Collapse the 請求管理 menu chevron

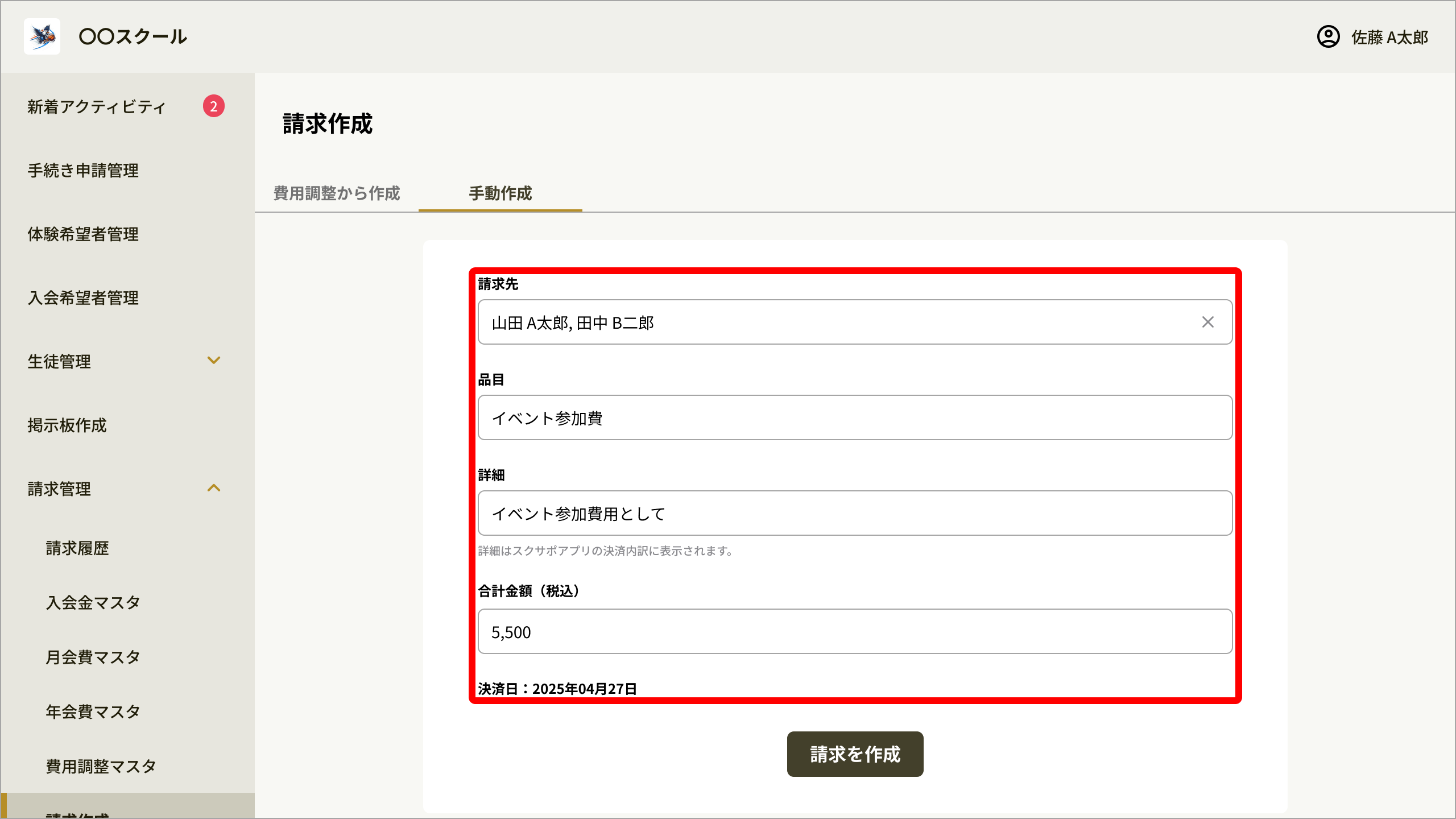click(214, 488)
